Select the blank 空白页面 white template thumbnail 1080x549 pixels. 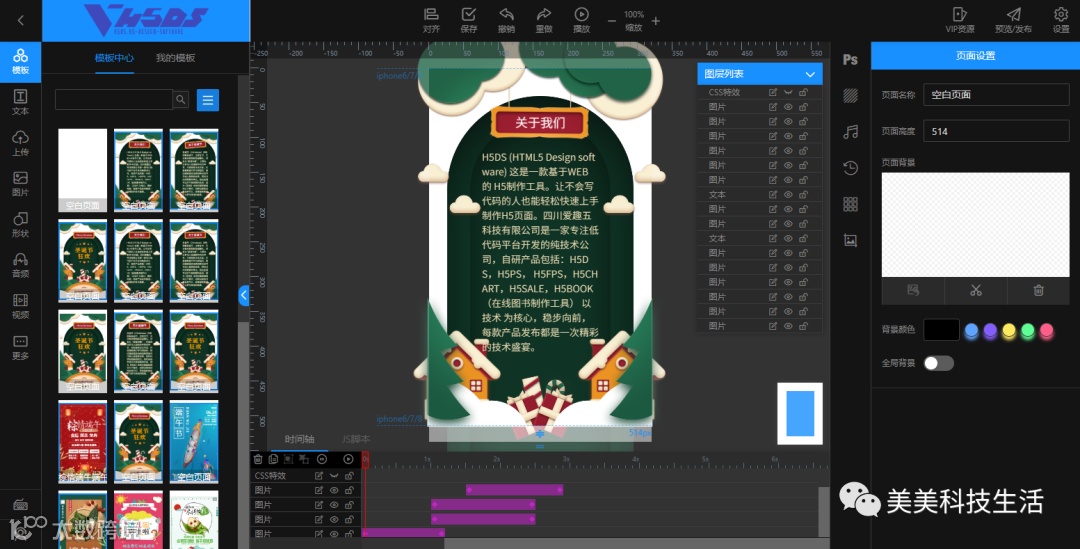83,170
